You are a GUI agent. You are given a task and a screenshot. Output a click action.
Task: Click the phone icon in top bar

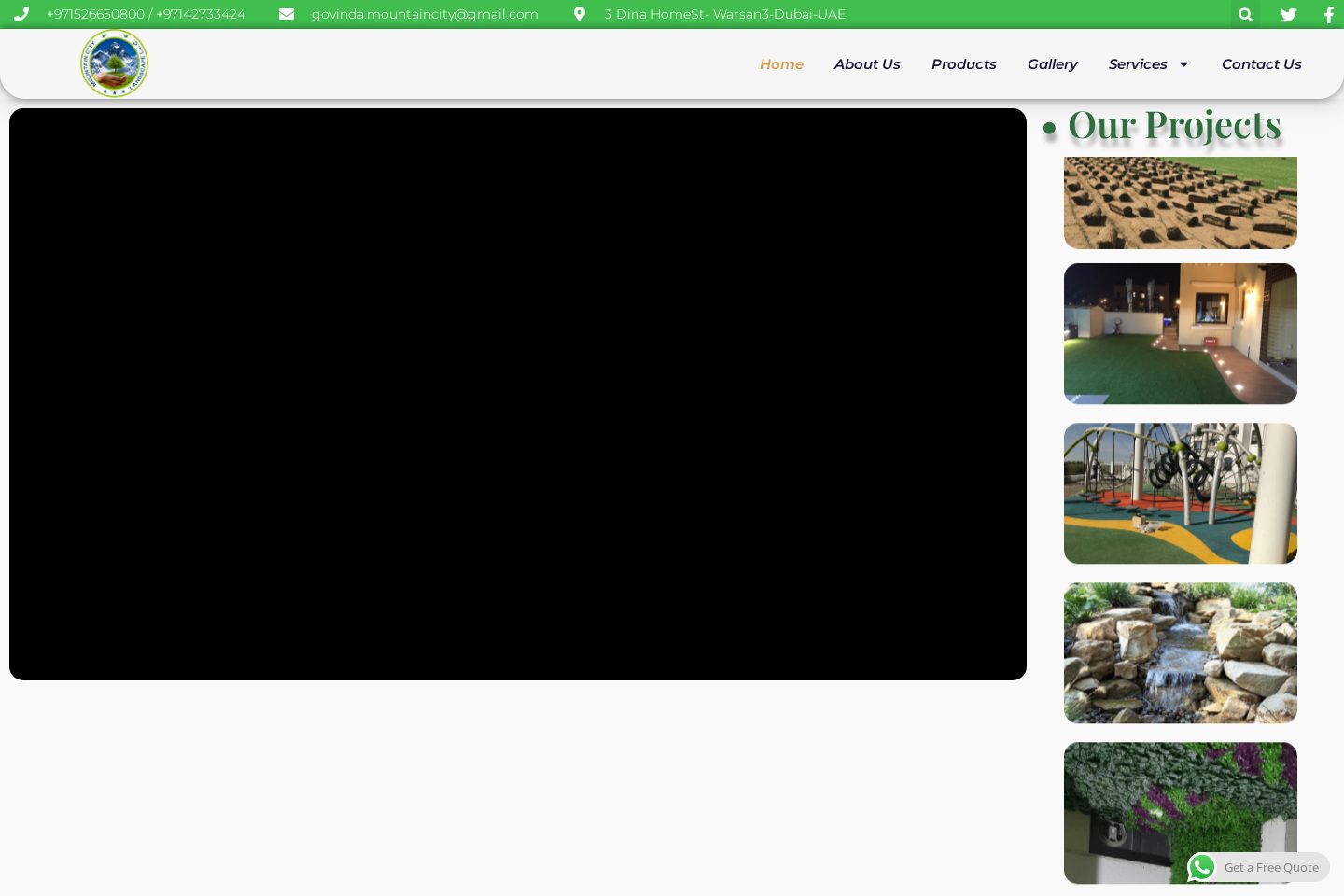pyautogui.click(x=21, y=14)
